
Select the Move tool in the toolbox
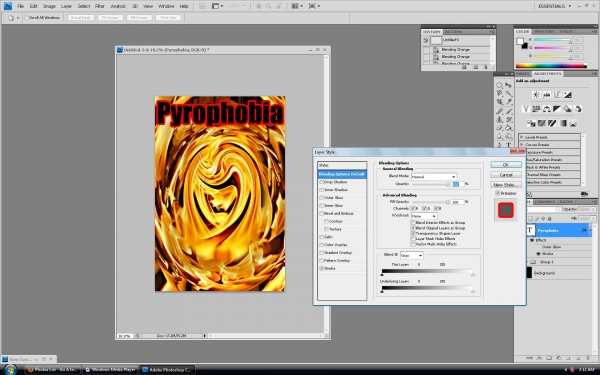[509, 85]
